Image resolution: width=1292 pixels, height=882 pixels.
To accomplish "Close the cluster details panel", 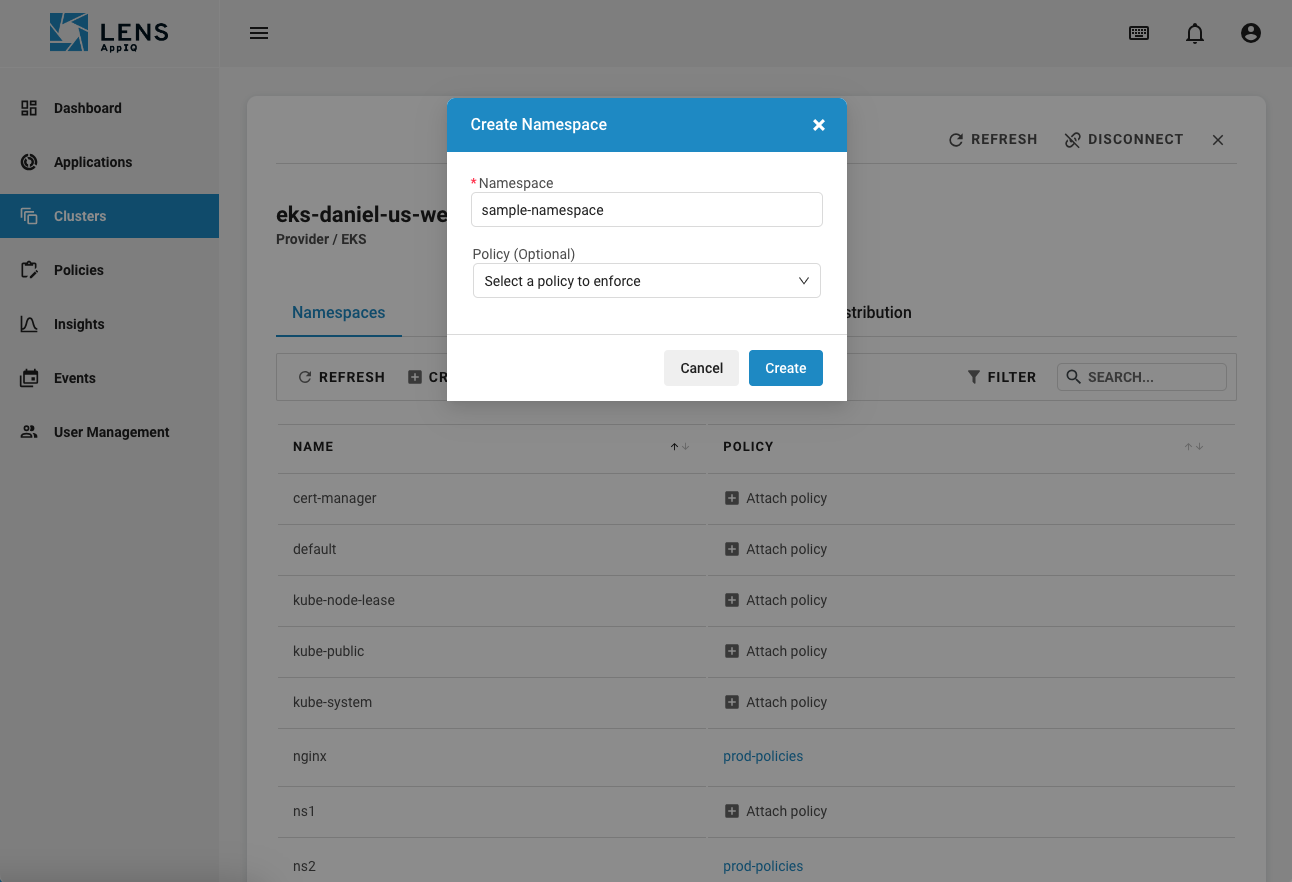I will [1218, 140].
